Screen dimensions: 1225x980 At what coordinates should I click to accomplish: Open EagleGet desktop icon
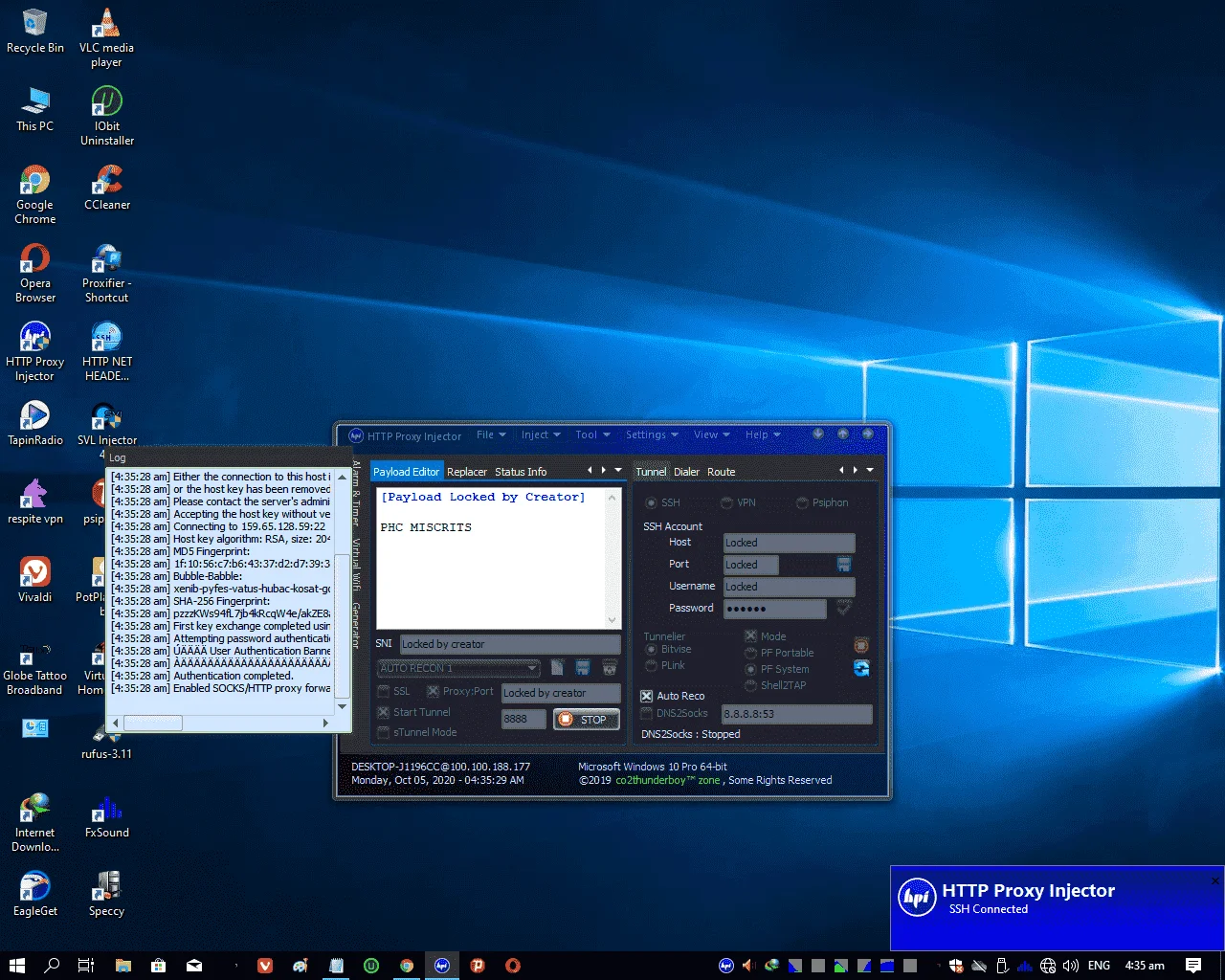35,895
